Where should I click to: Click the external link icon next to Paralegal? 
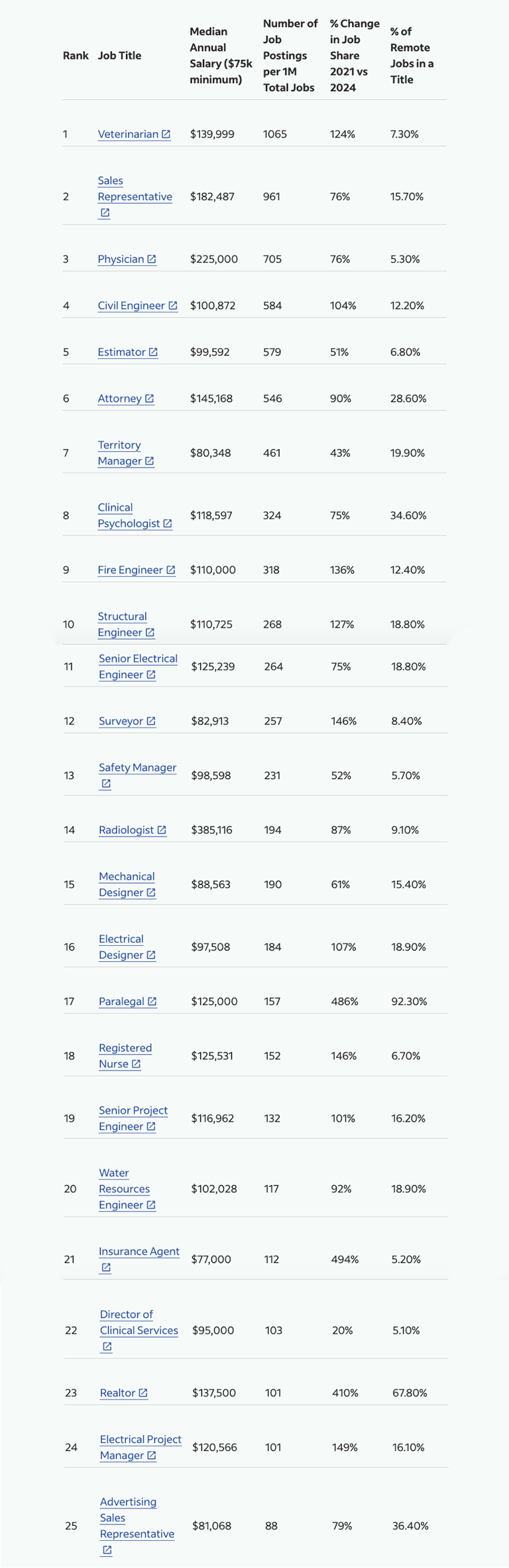(152, 1002)
